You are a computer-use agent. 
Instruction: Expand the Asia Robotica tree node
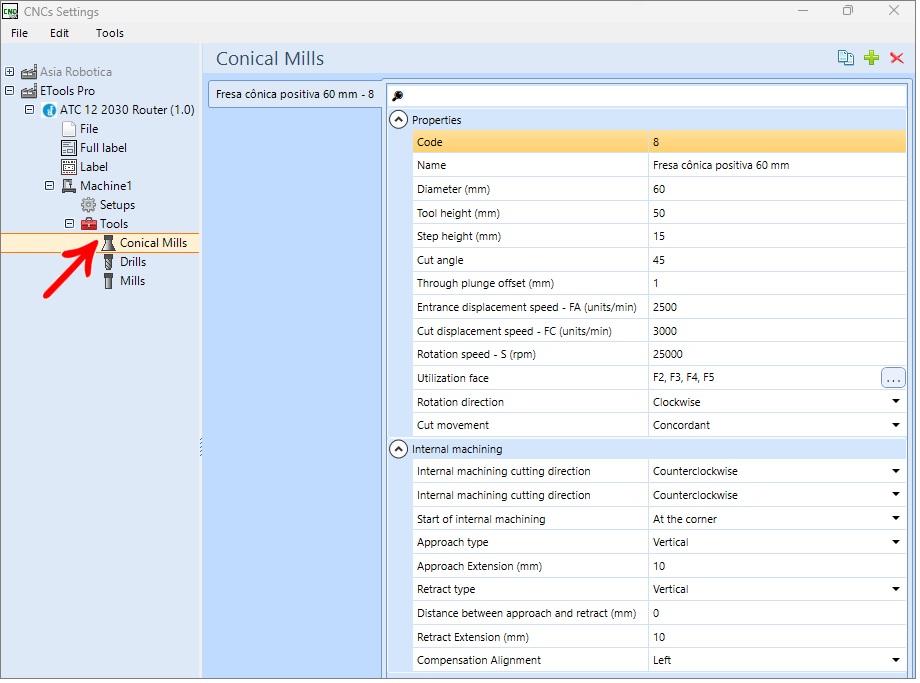click(x=9, y=72)
